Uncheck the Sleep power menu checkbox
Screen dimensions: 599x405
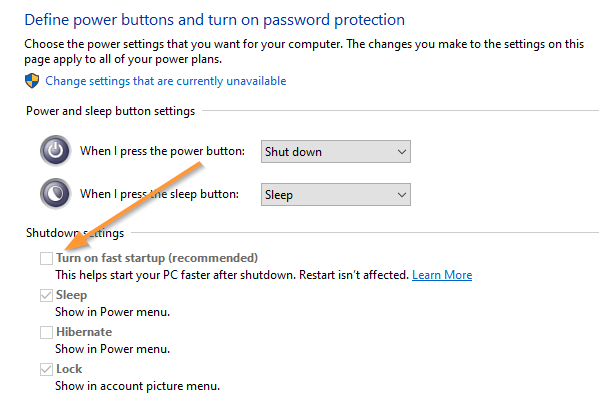46,295
